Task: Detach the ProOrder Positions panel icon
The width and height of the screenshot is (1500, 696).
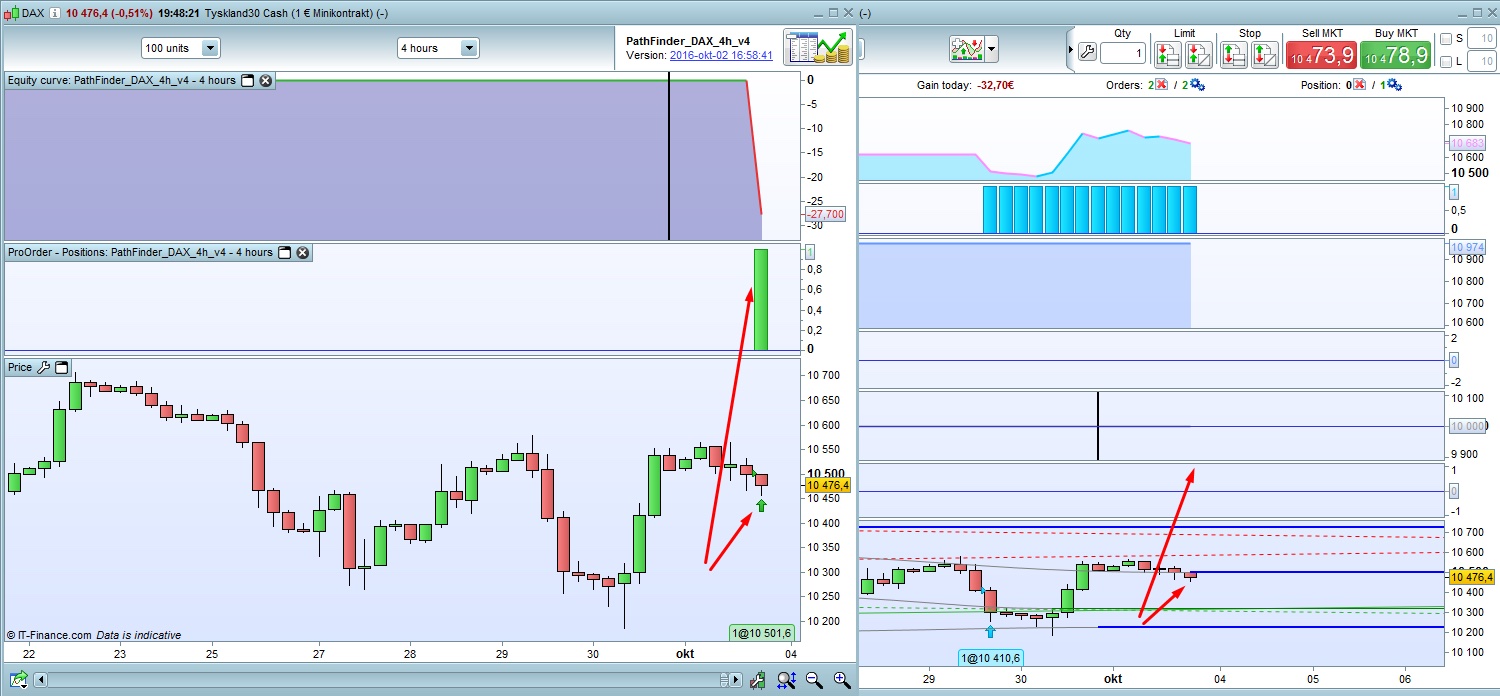Action: pyautogui.click(x=284, y=252)
